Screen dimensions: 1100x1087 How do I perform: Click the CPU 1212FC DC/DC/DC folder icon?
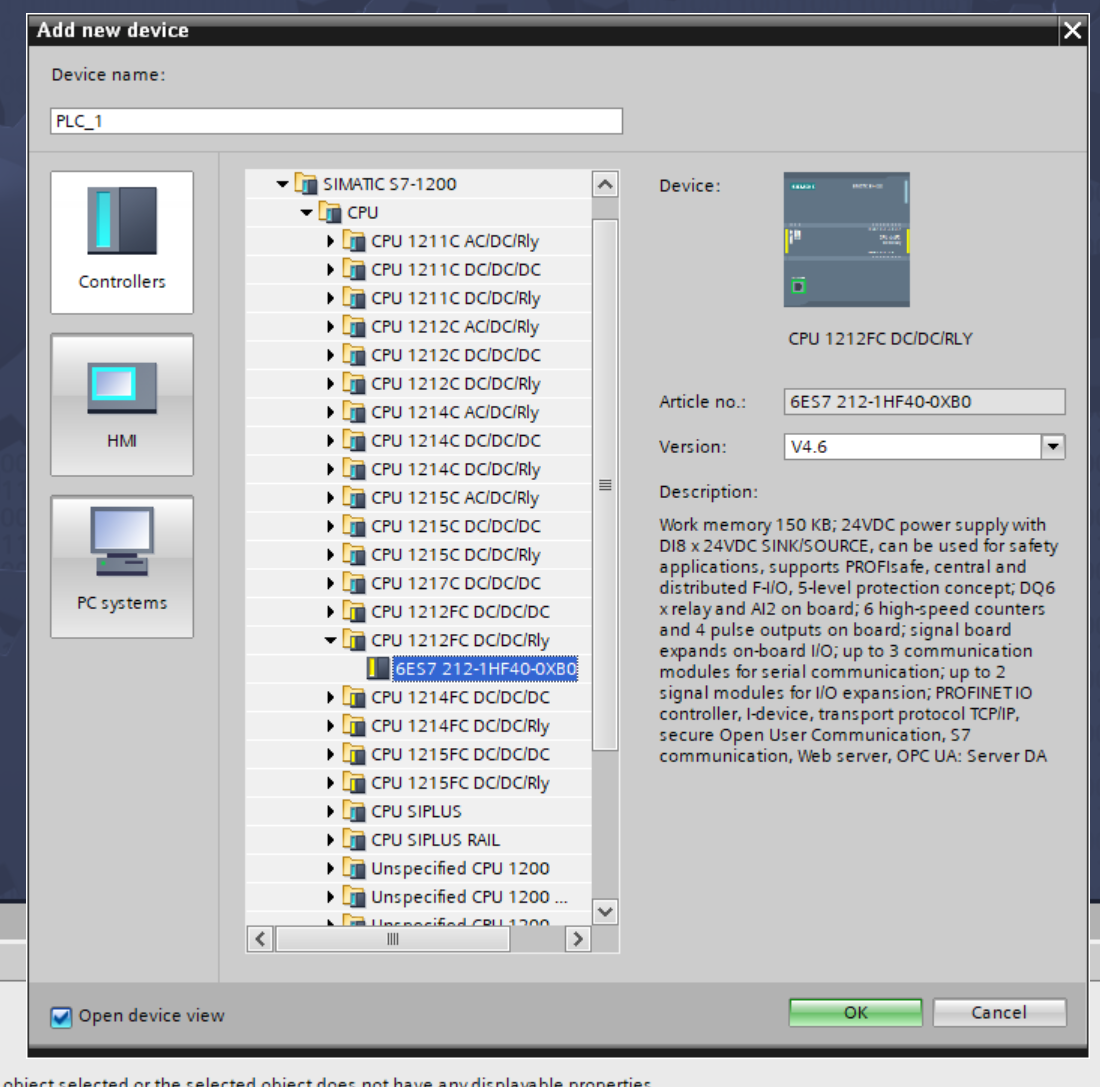pyautogui.click(x=354, y=612)
